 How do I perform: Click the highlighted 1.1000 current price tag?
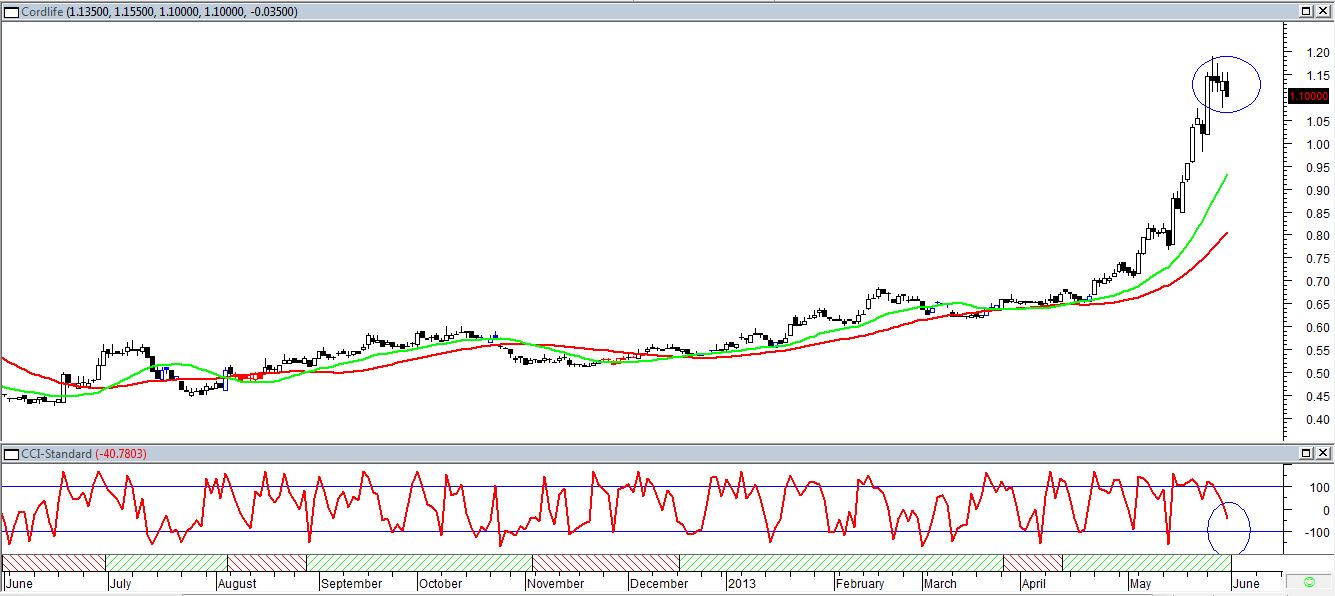(1308, 97)
